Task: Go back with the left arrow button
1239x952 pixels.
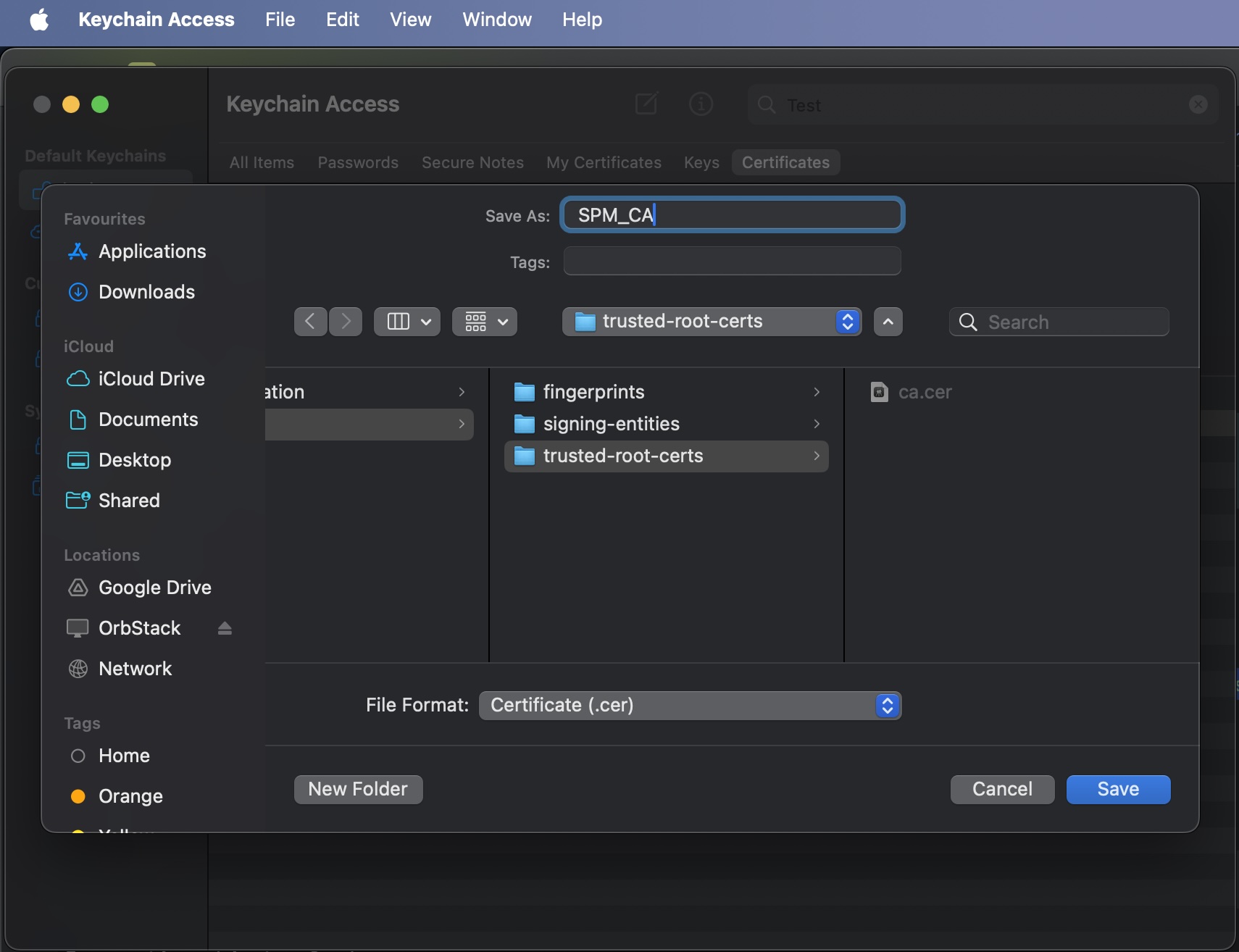Action: coord(310,321)
